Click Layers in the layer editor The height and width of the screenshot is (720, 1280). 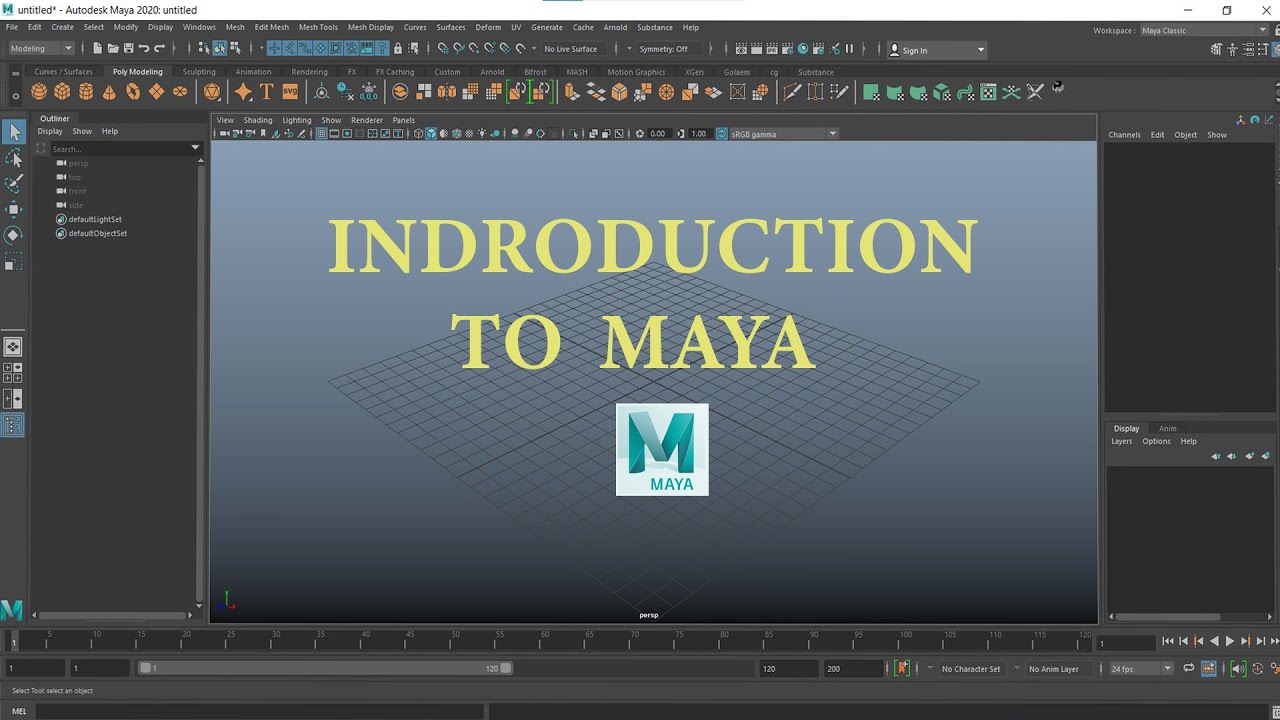[1122, 441]
